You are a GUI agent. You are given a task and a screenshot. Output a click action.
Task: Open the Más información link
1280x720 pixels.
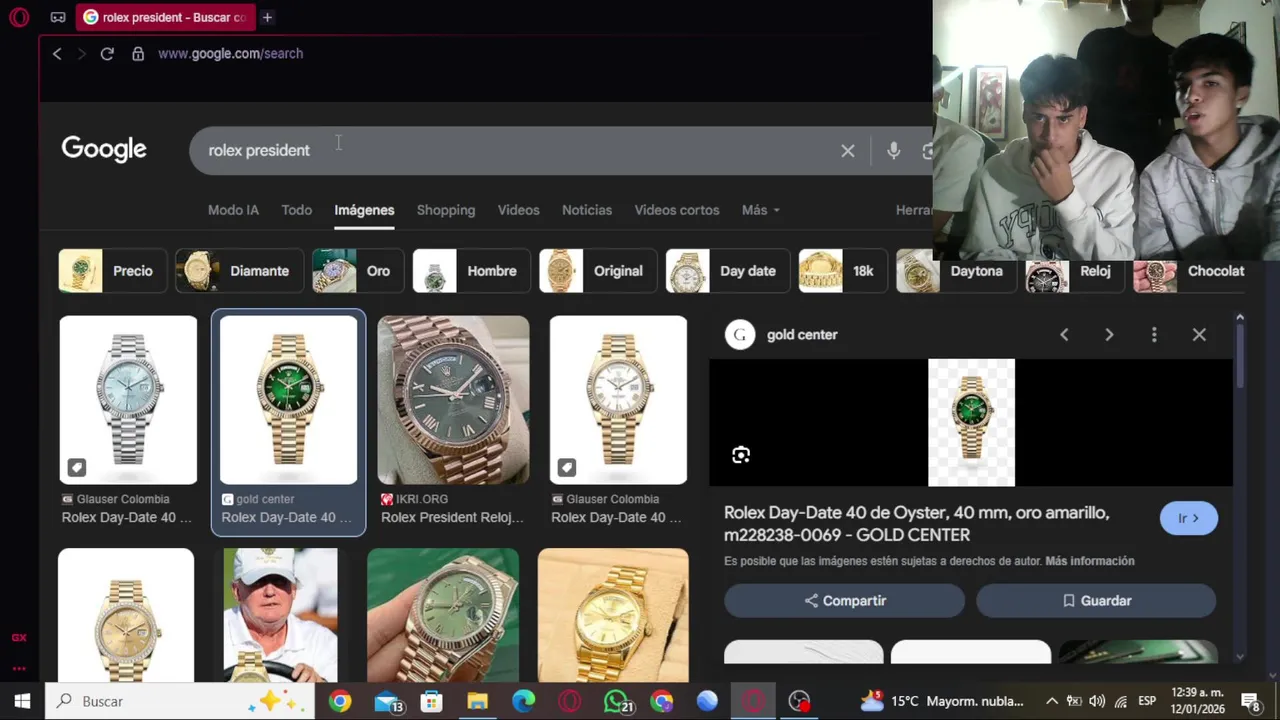[1090, 561]
